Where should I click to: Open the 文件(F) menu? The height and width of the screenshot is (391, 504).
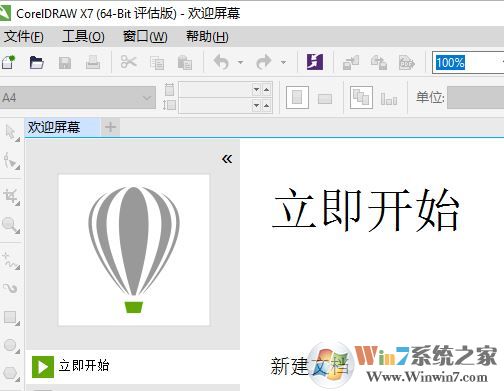pyautogui.click(x=24, y=36)
